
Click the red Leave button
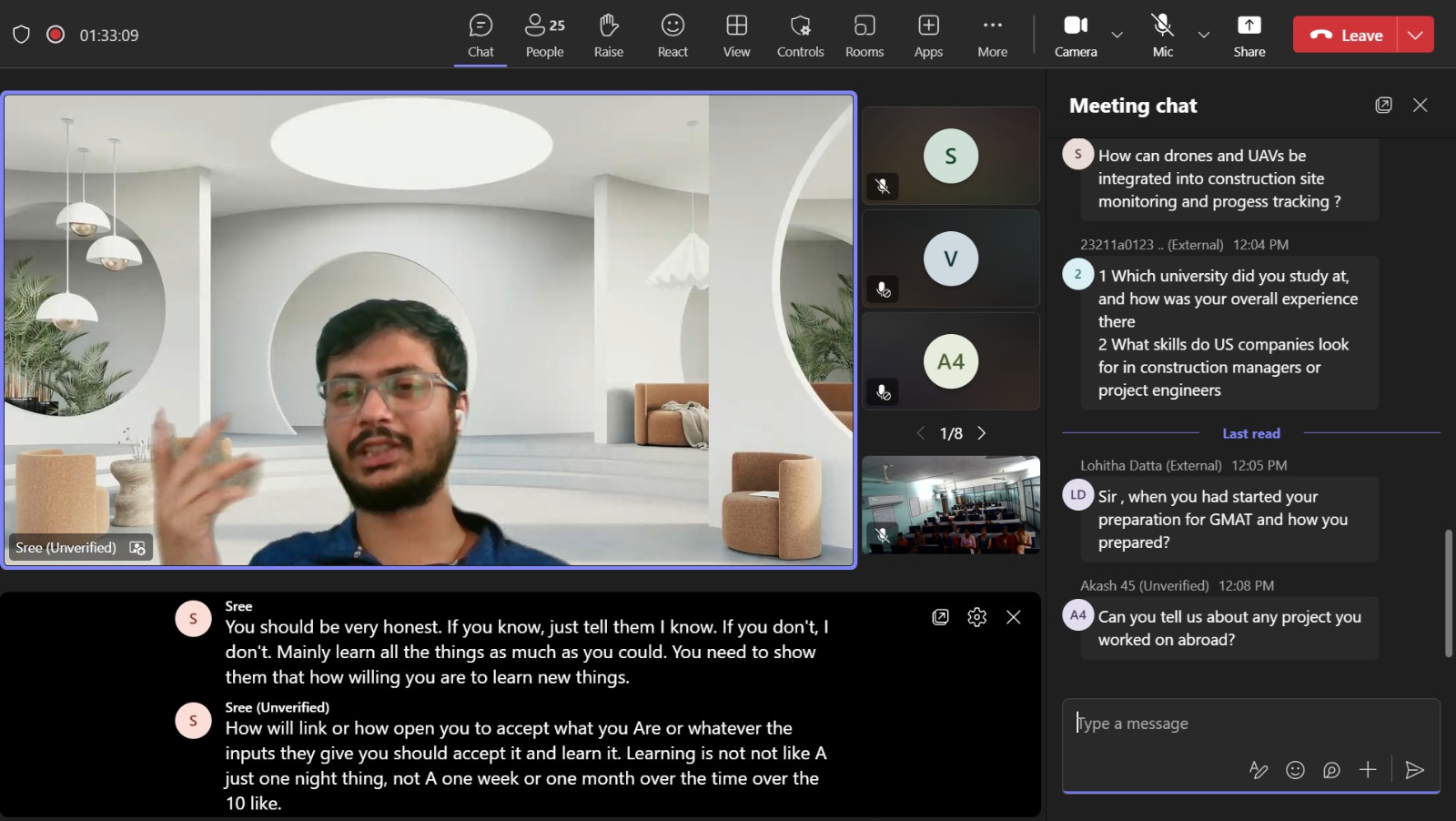[1345, 35]
